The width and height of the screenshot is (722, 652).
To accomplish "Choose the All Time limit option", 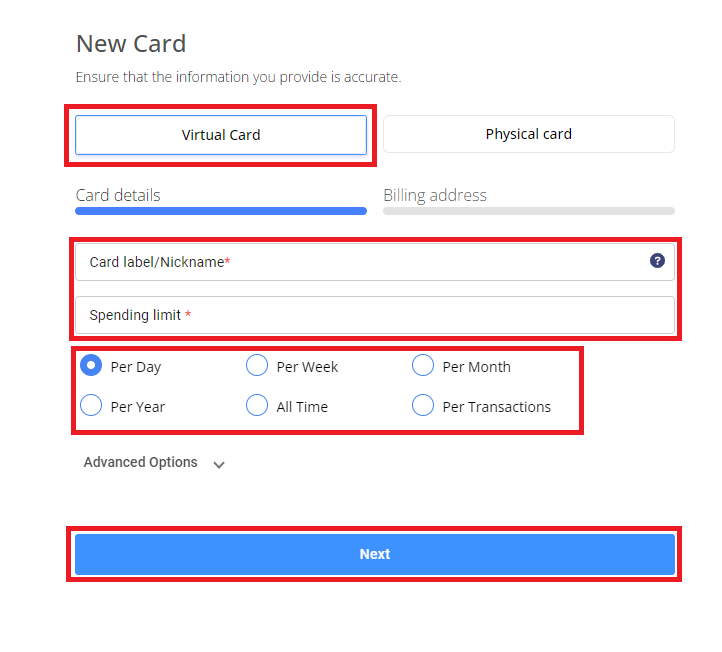I will [x=257, y=405].
